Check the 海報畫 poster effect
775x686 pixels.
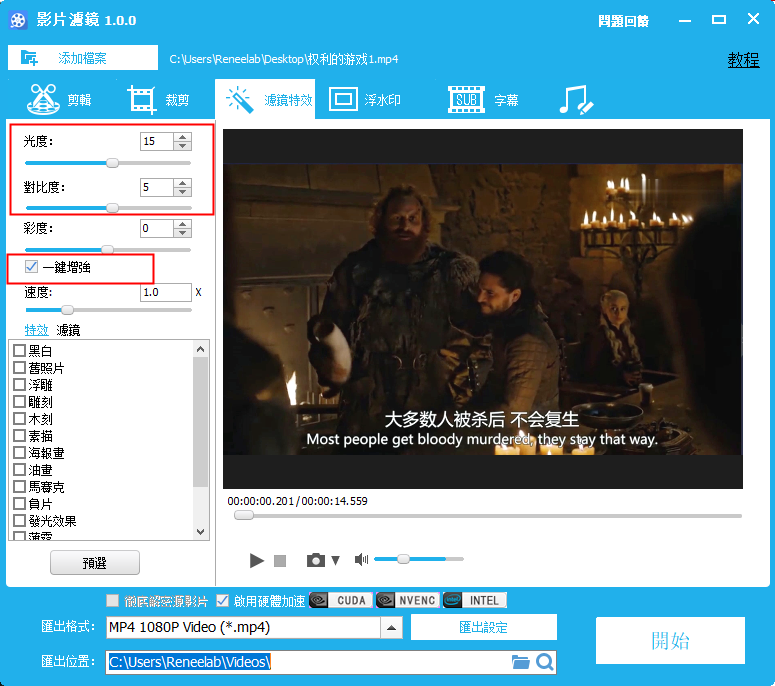pyautogui.click(x=20, y=453)
